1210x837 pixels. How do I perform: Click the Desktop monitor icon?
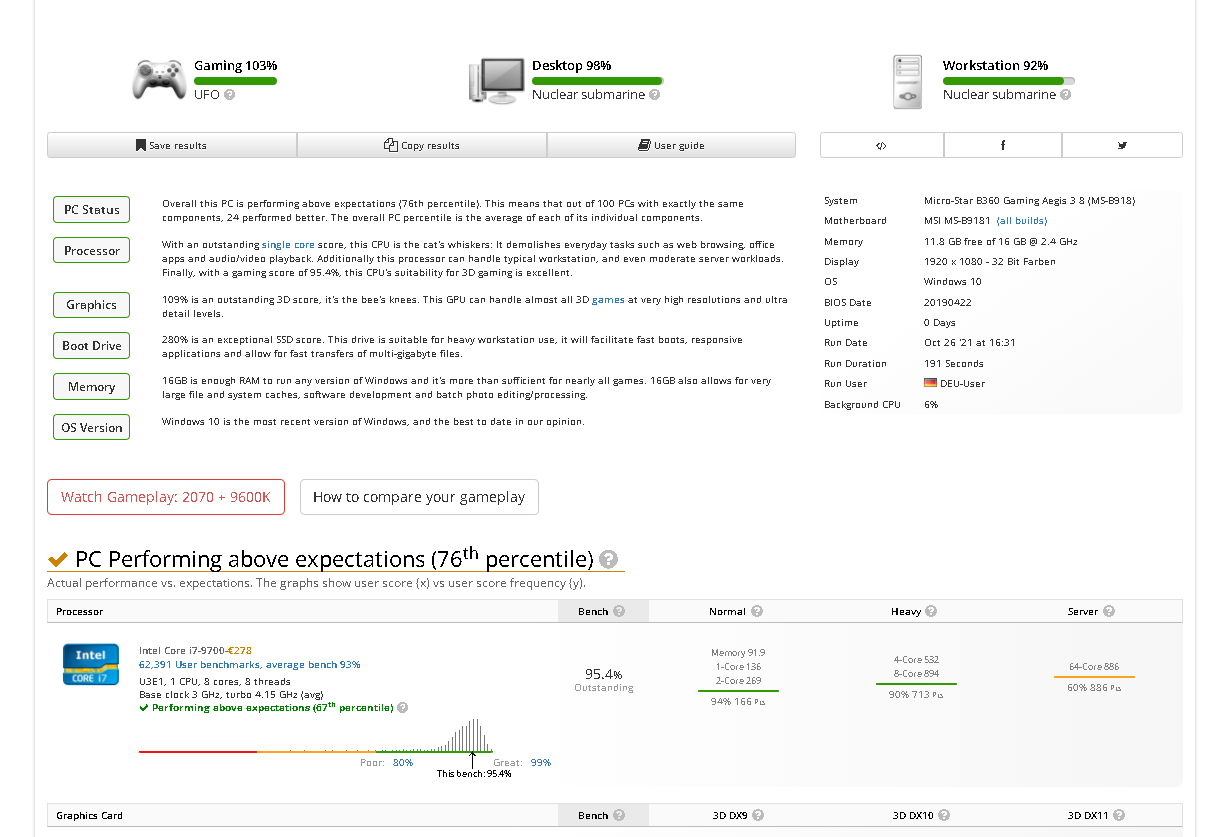click(x=496, y=80)
